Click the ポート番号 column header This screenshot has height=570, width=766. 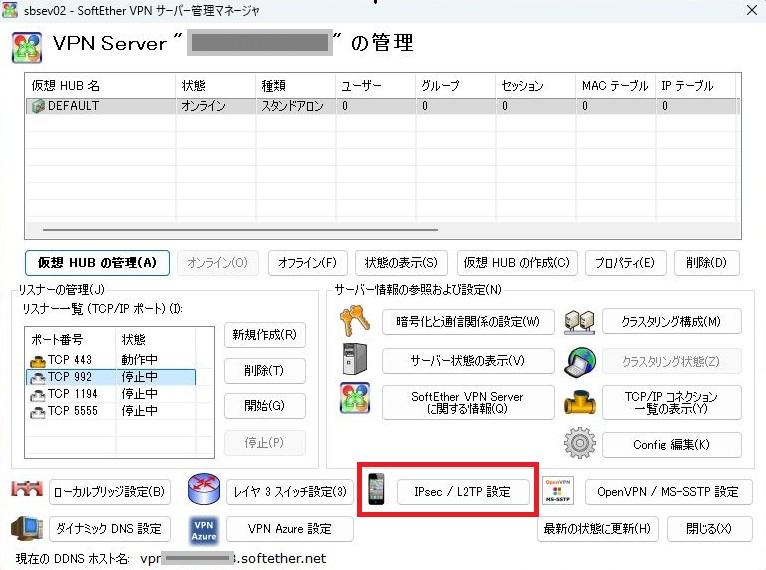tap(71, 339)
